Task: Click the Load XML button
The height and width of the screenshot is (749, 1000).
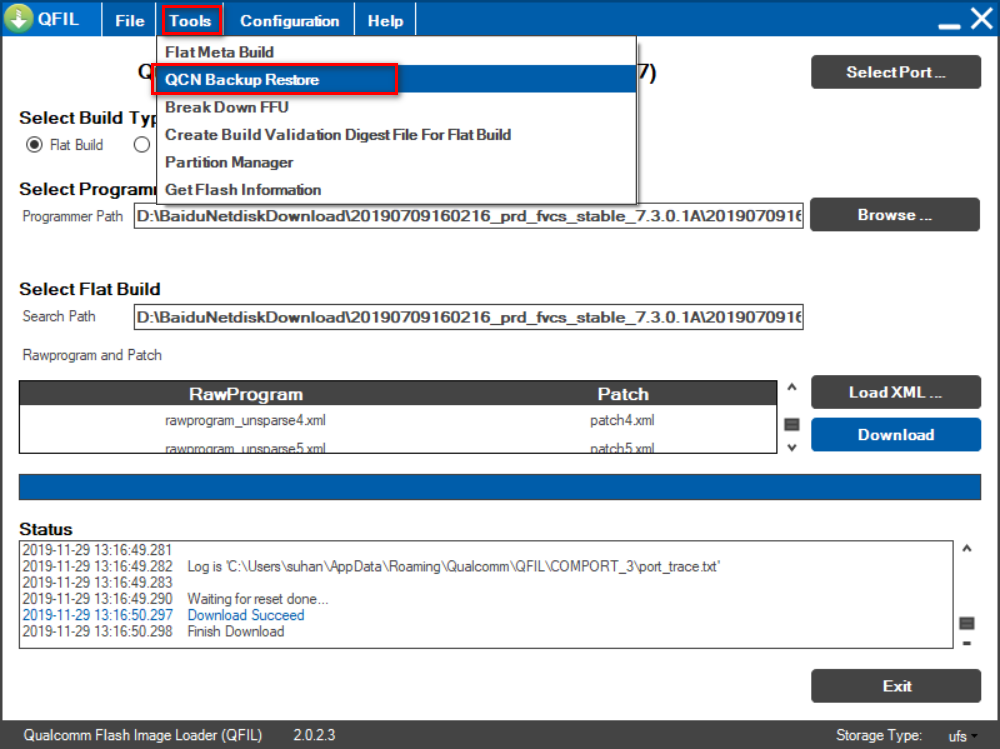Action: pyautogui.click(x=895, y=392)
